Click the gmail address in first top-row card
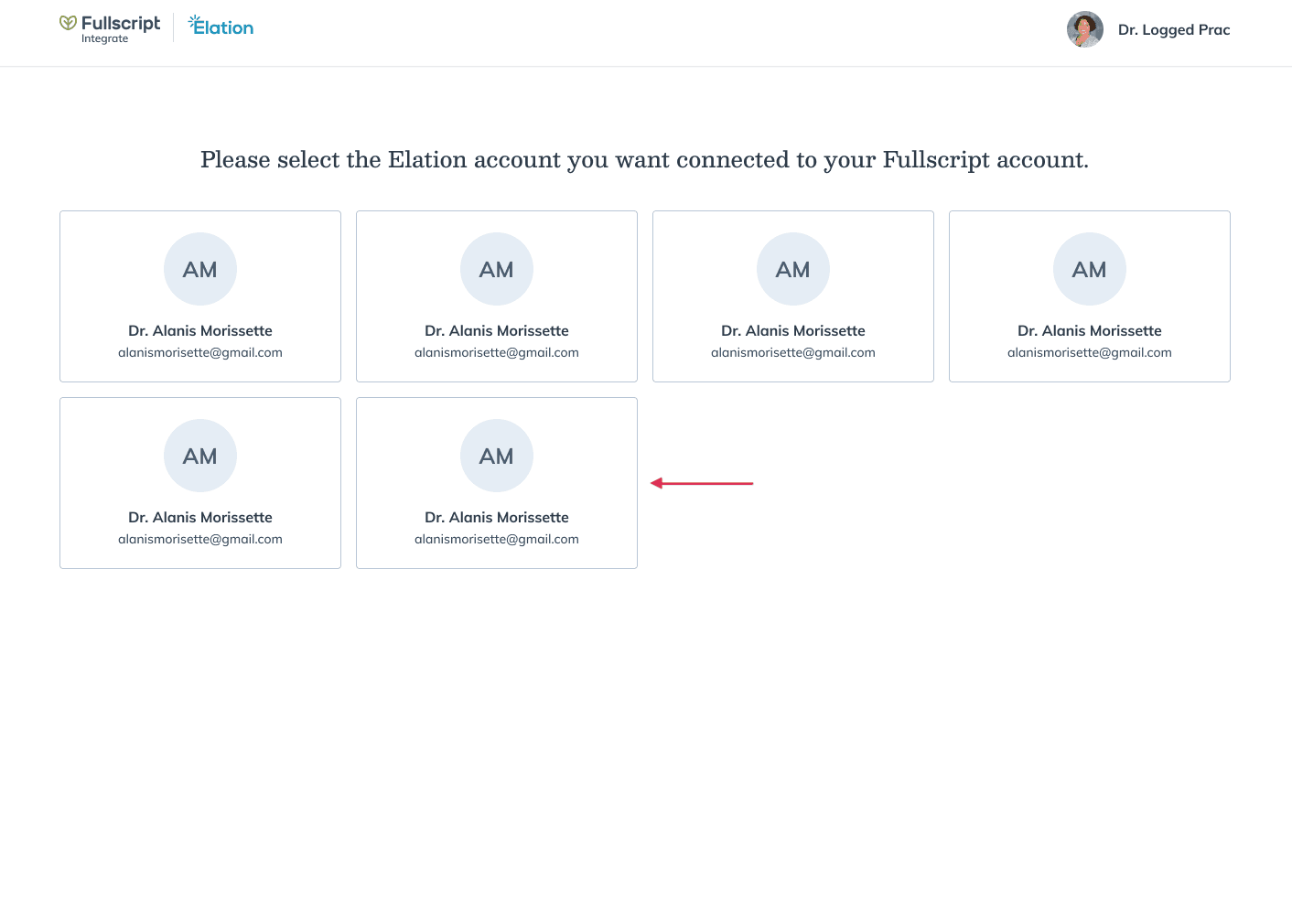The height and width of the screenshot is (924, 1292). click(x=200, y=352)
